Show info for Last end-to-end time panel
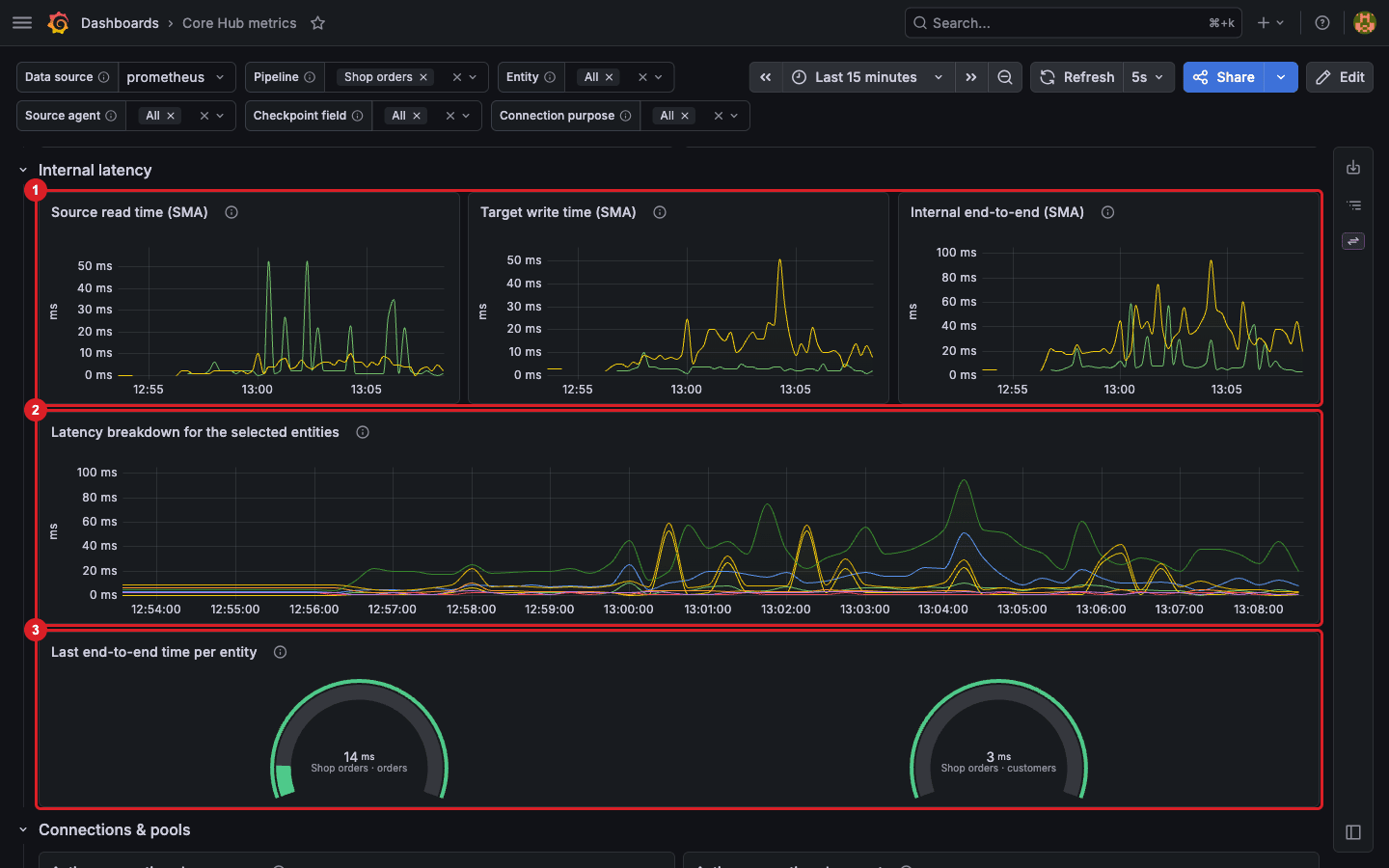 tap(281, 652)
